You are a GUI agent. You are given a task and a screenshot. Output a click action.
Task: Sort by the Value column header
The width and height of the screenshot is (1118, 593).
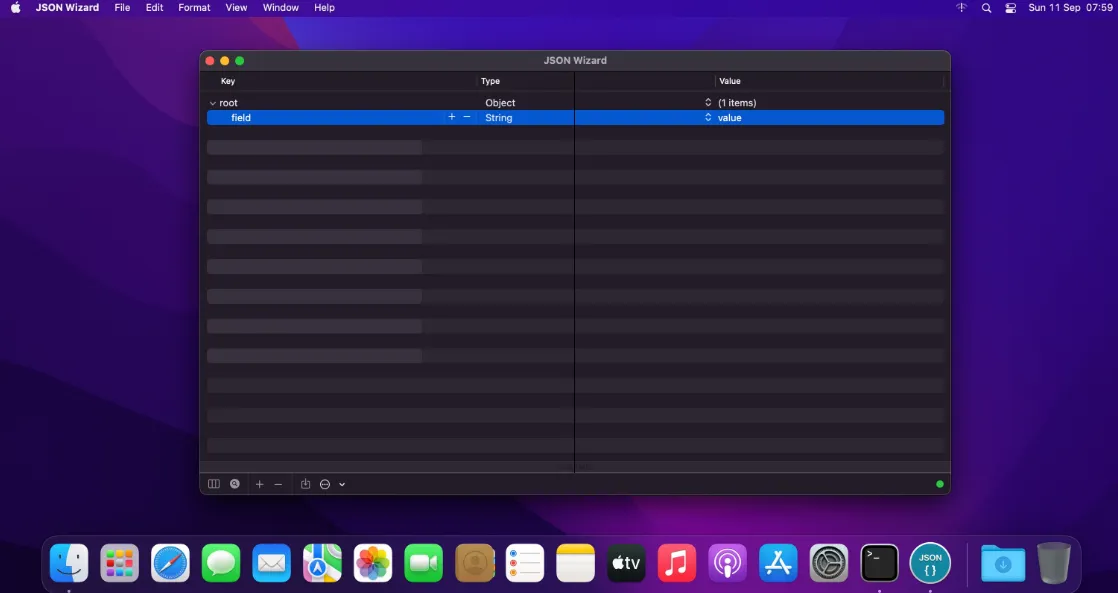point(730,81)
